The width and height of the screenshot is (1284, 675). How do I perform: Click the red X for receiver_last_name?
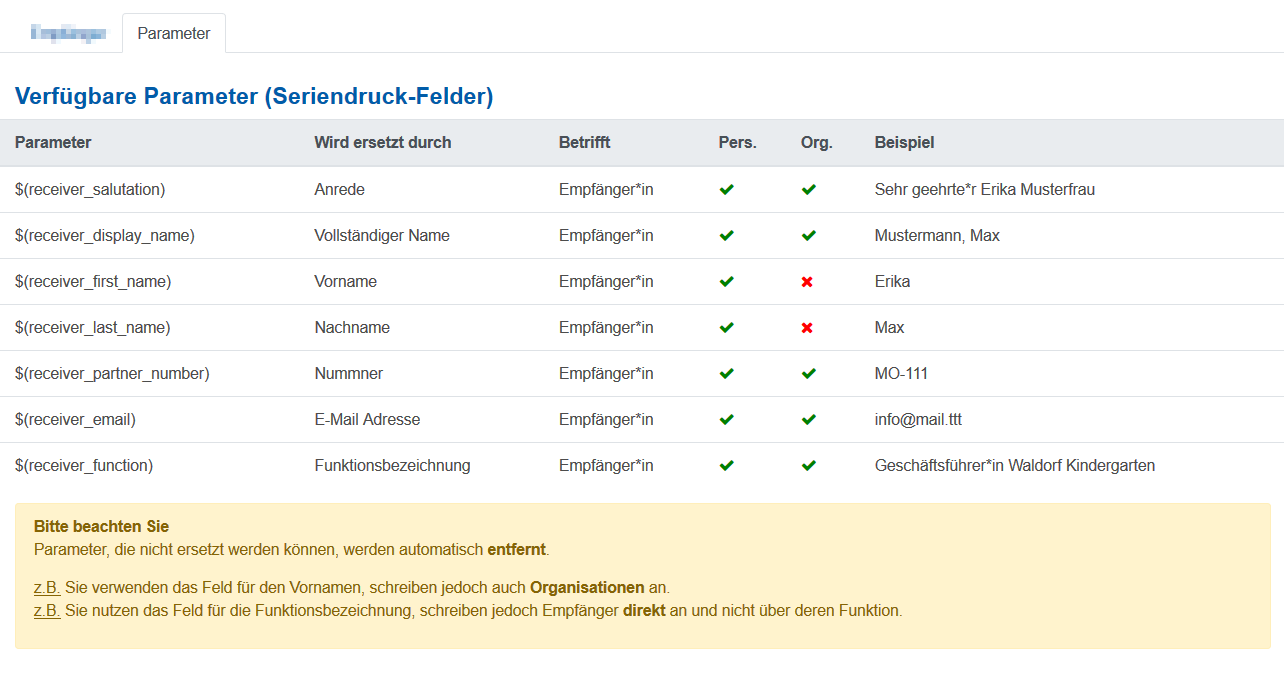click(807, 328)
